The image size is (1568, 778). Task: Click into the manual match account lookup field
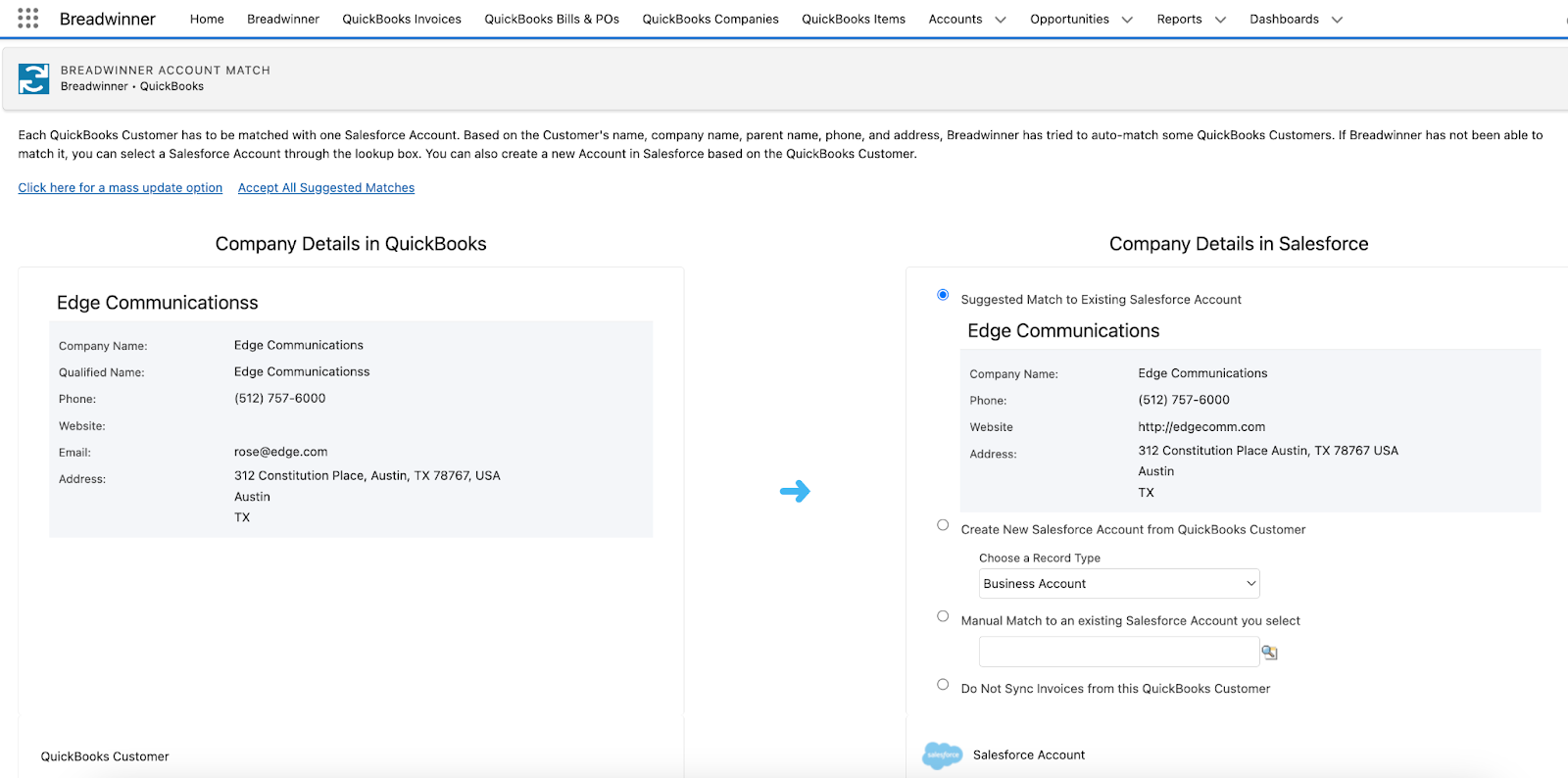point(1119,652)
